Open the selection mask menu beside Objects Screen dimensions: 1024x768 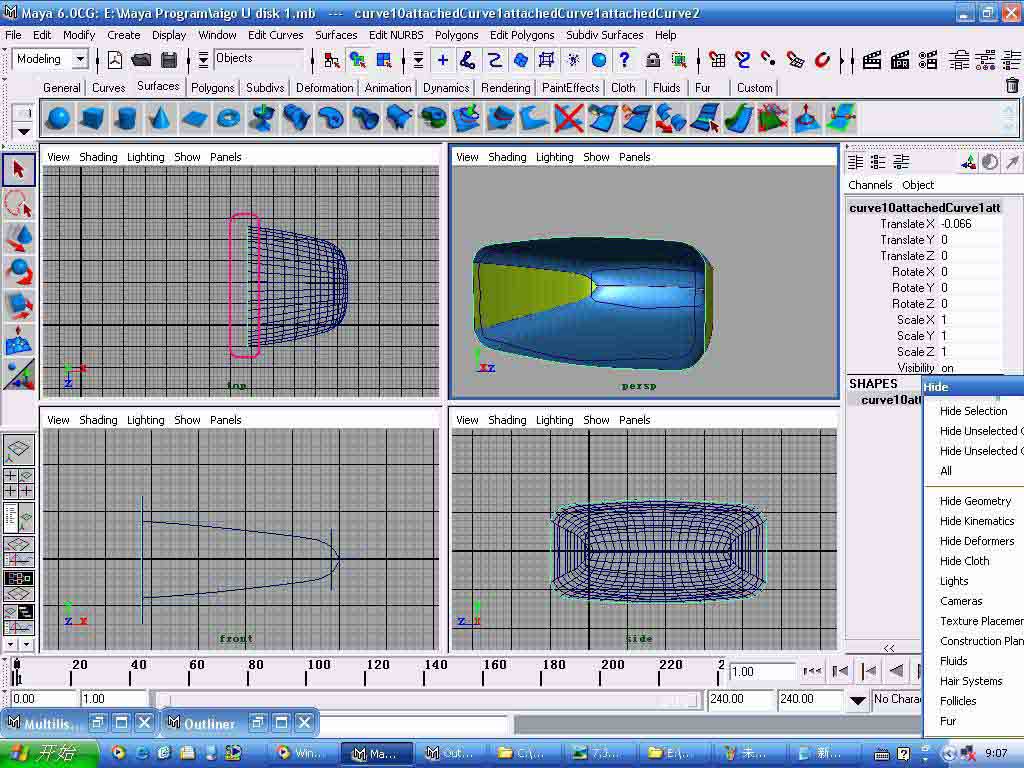click(203, 60)
